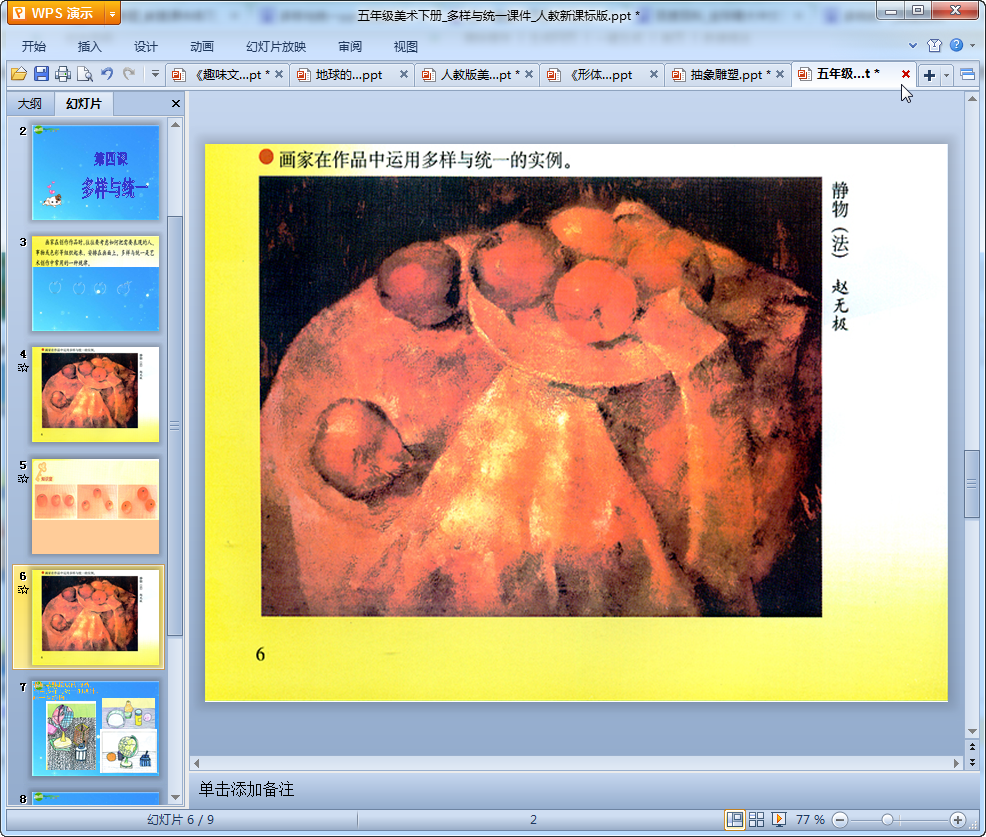The image size is (986, 837).
Task: Click the notes field 单击添加备注
Action: tap(246, 789)
